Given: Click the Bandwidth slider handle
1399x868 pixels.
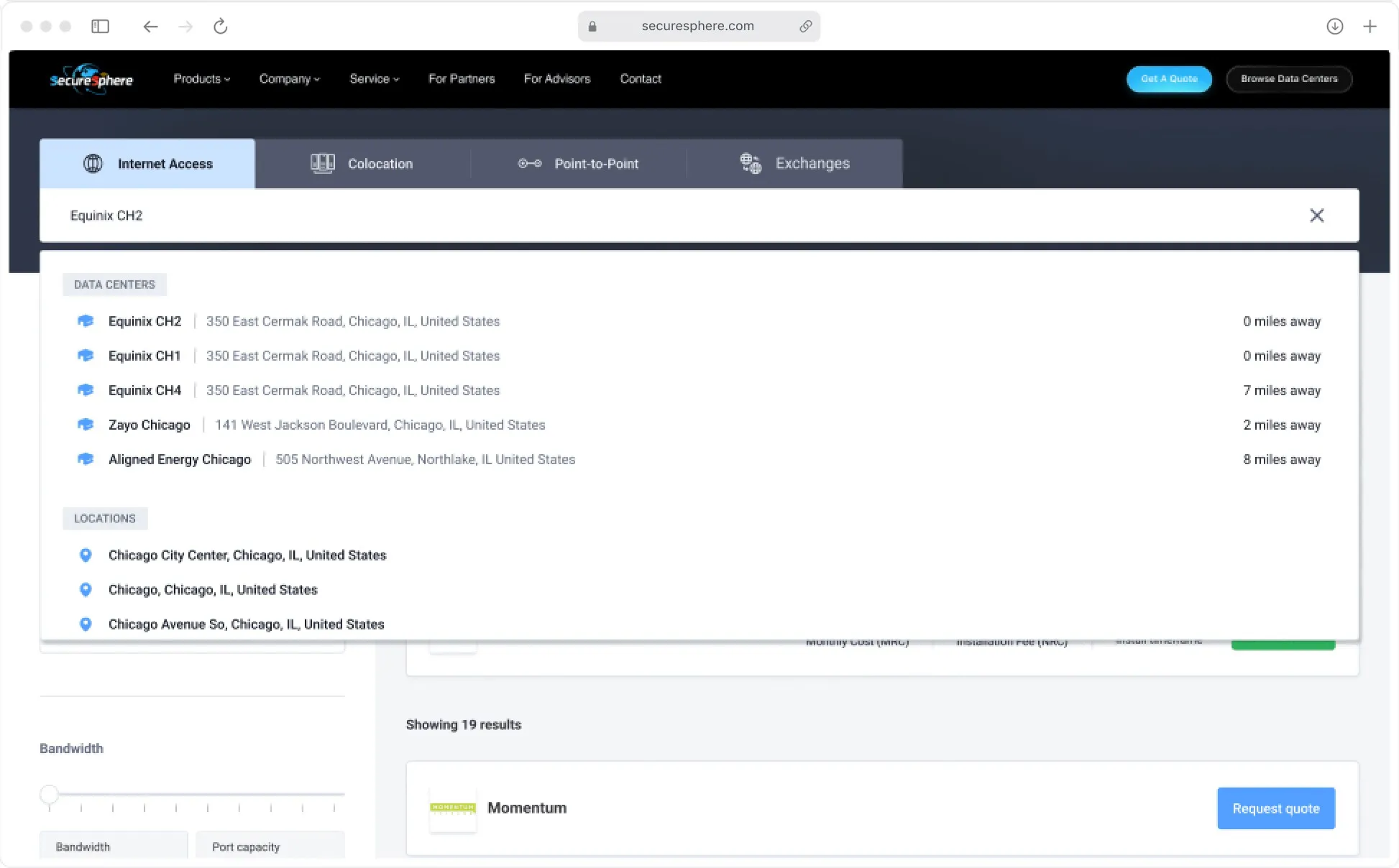Looking at the screenshot, I should [x=49, y=794].
